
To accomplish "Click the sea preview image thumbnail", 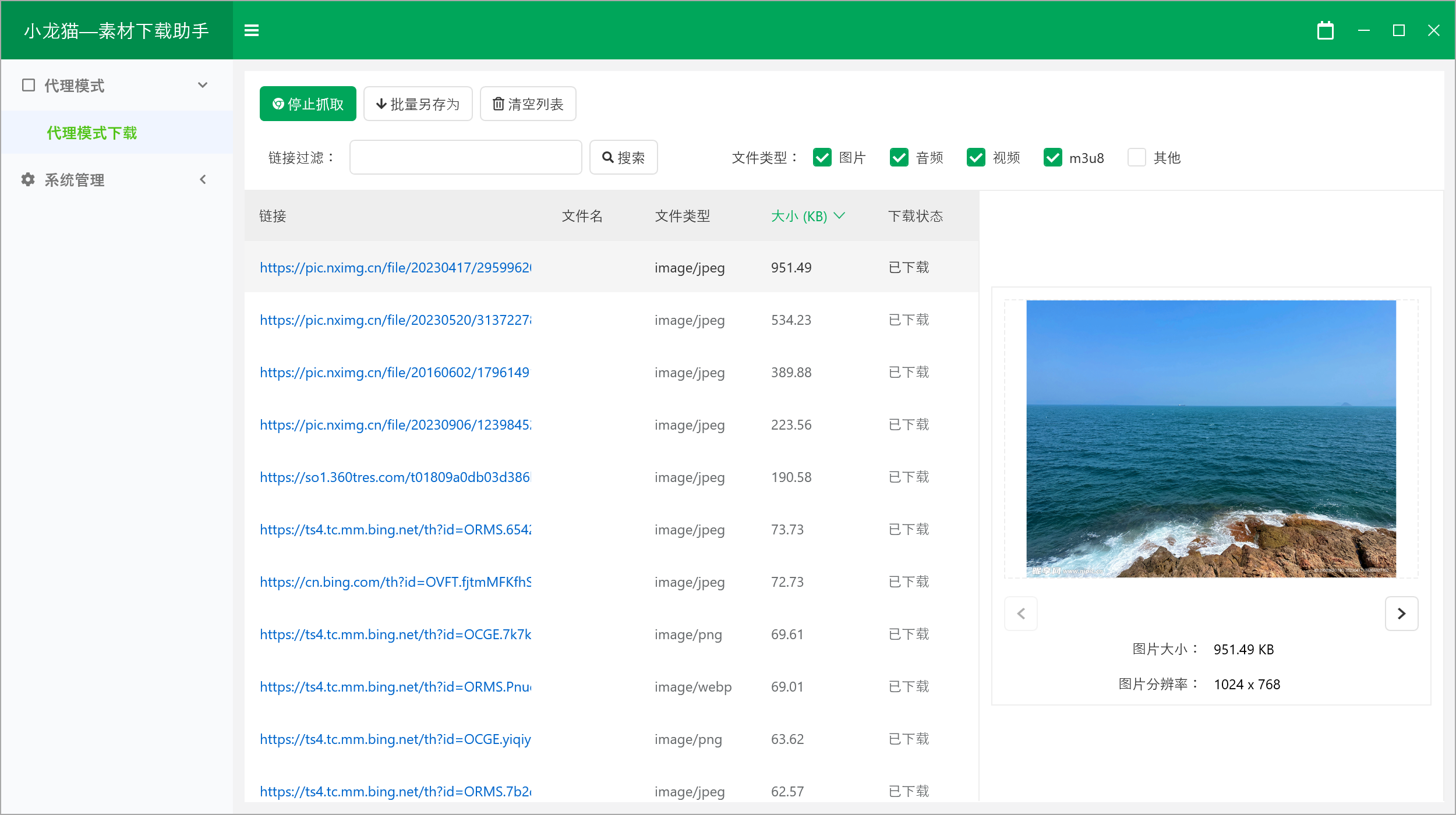I will (1211, 438).
